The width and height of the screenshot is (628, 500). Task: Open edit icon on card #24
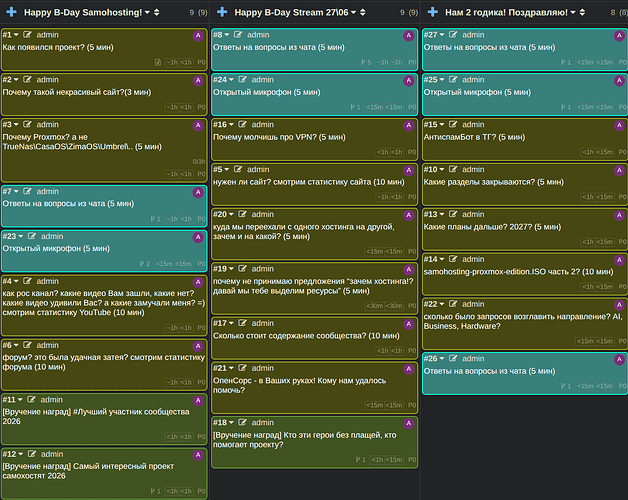click(242, 80)
